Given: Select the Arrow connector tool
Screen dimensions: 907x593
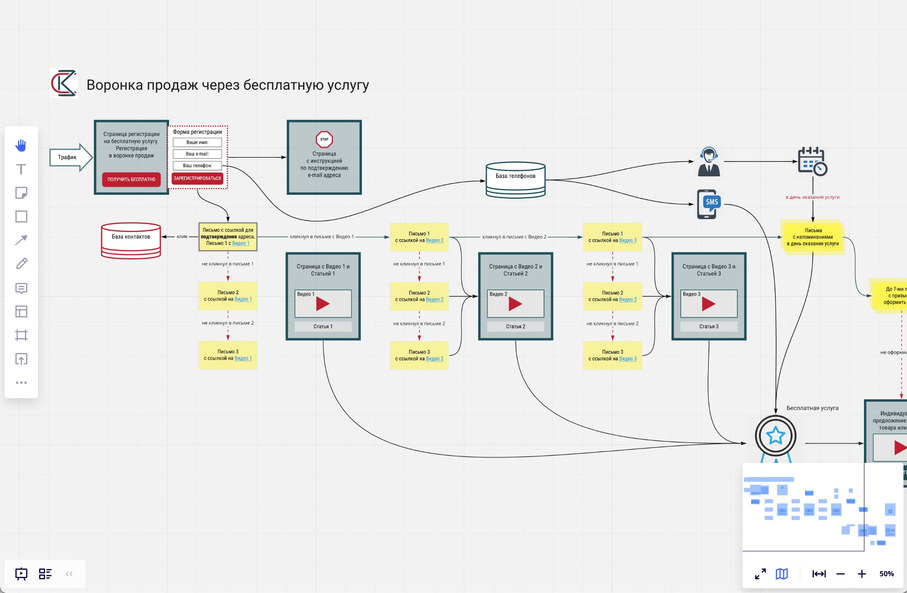Looking at the screenshot, I should (21, 240).
